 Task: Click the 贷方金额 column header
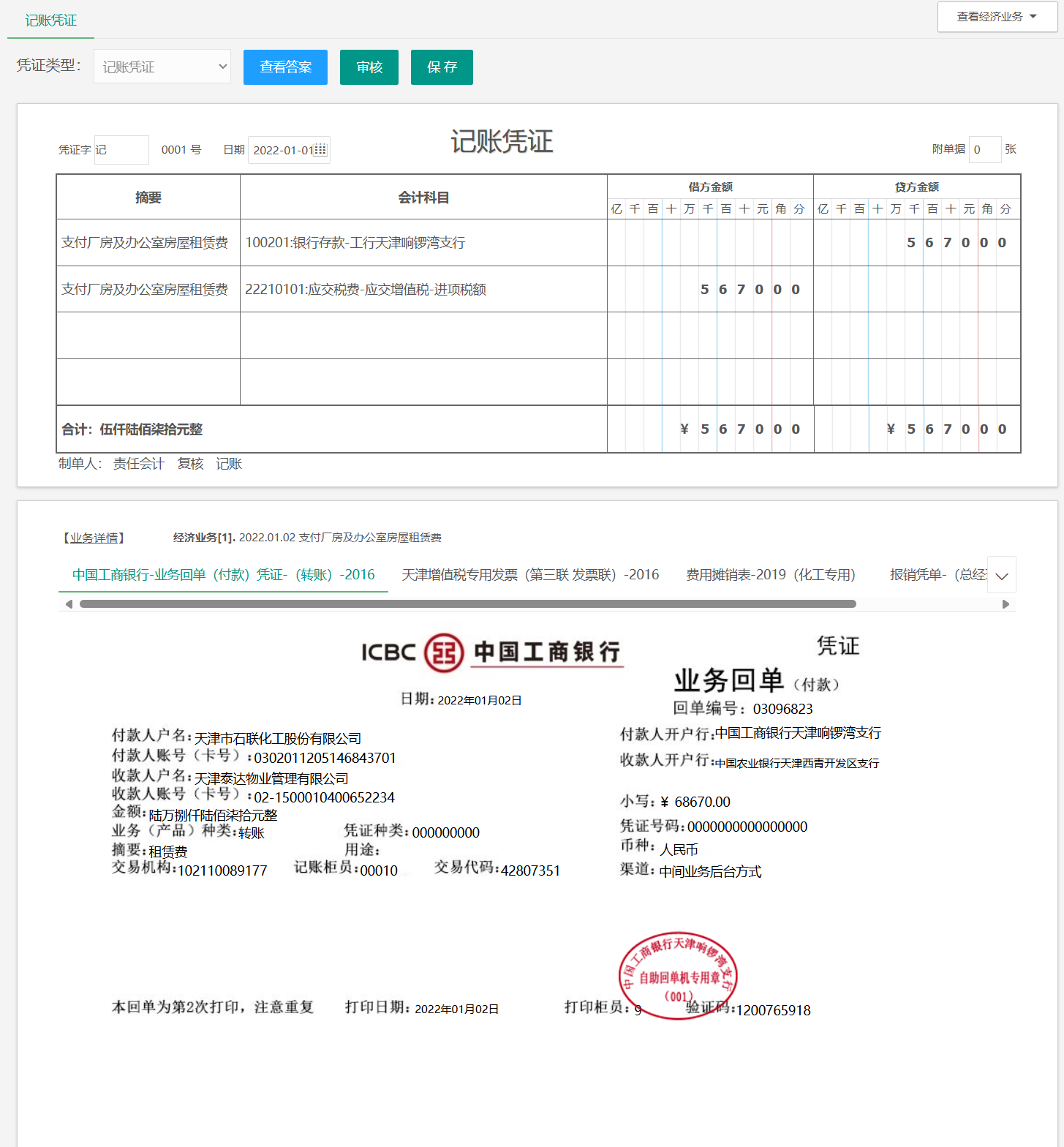coord(917,187)
